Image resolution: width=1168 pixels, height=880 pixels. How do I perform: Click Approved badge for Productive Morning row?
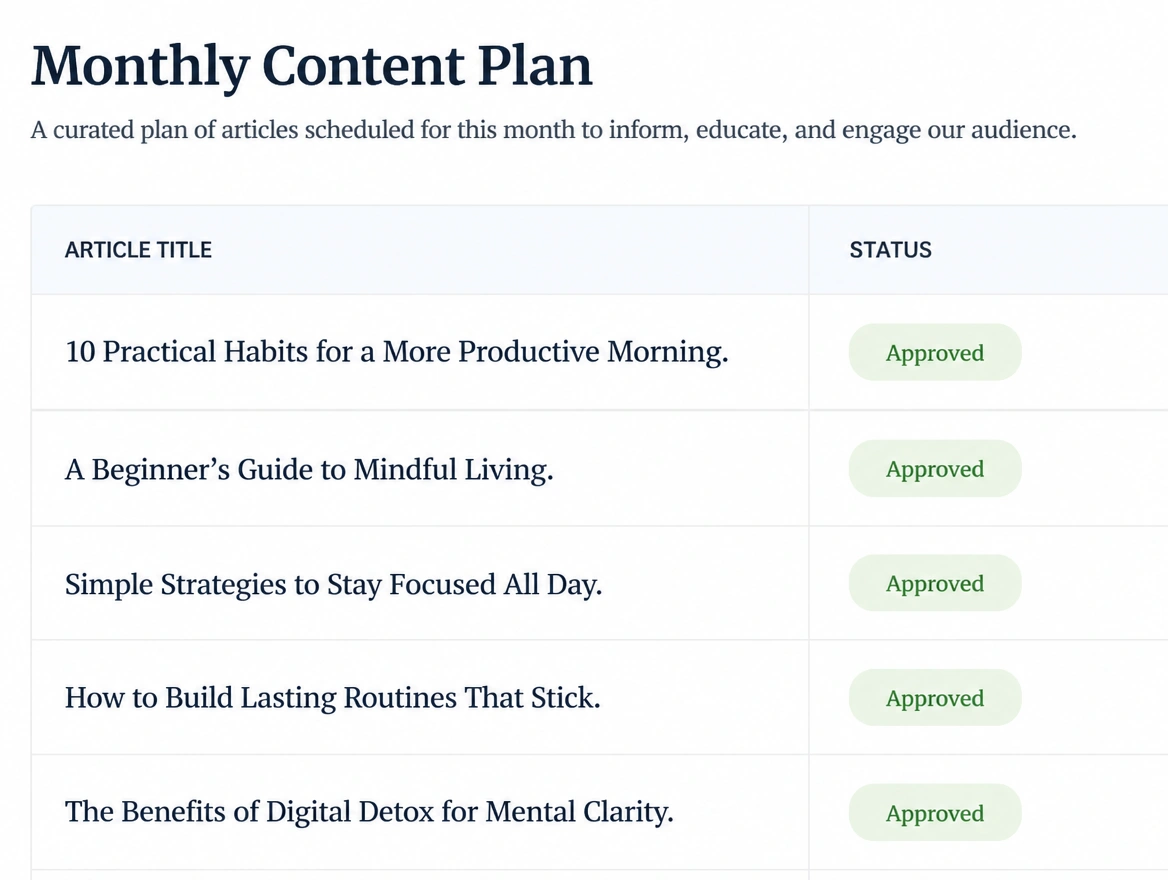pos(935,352)
